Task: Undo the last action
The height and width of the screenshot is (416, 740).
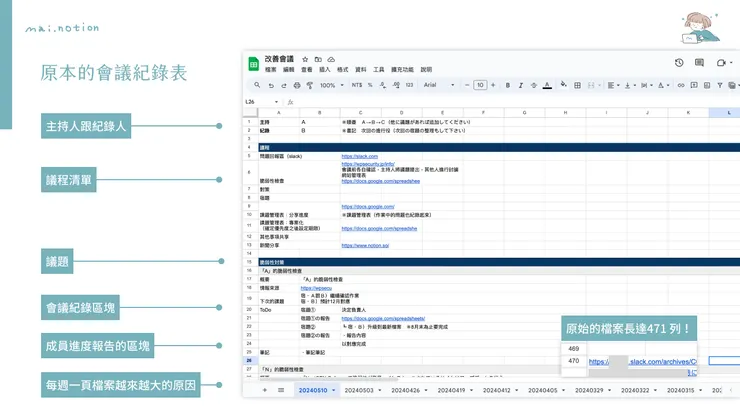Action: tap(271, 85)
